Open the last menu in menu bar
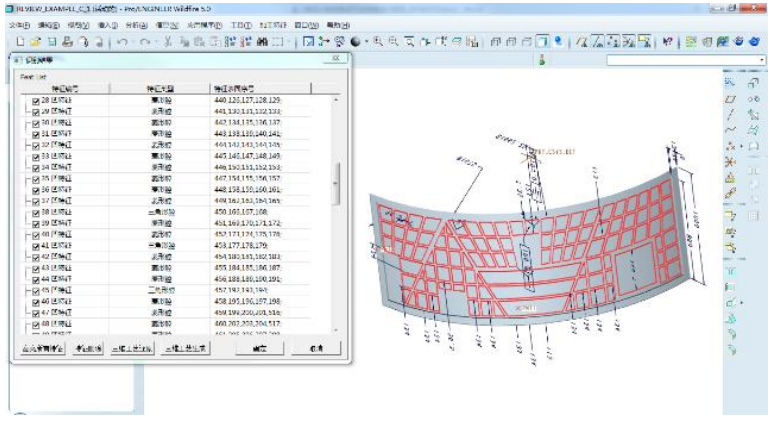The height and width of the screenshot is (421, 775). [338, 24]
